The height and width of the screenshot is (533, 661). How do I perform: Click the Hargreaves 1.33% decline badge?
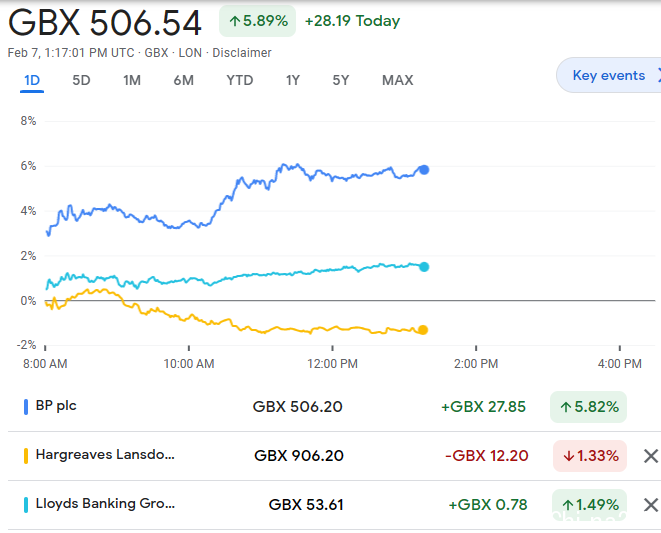pyautogui.click(x=590, y=456)
